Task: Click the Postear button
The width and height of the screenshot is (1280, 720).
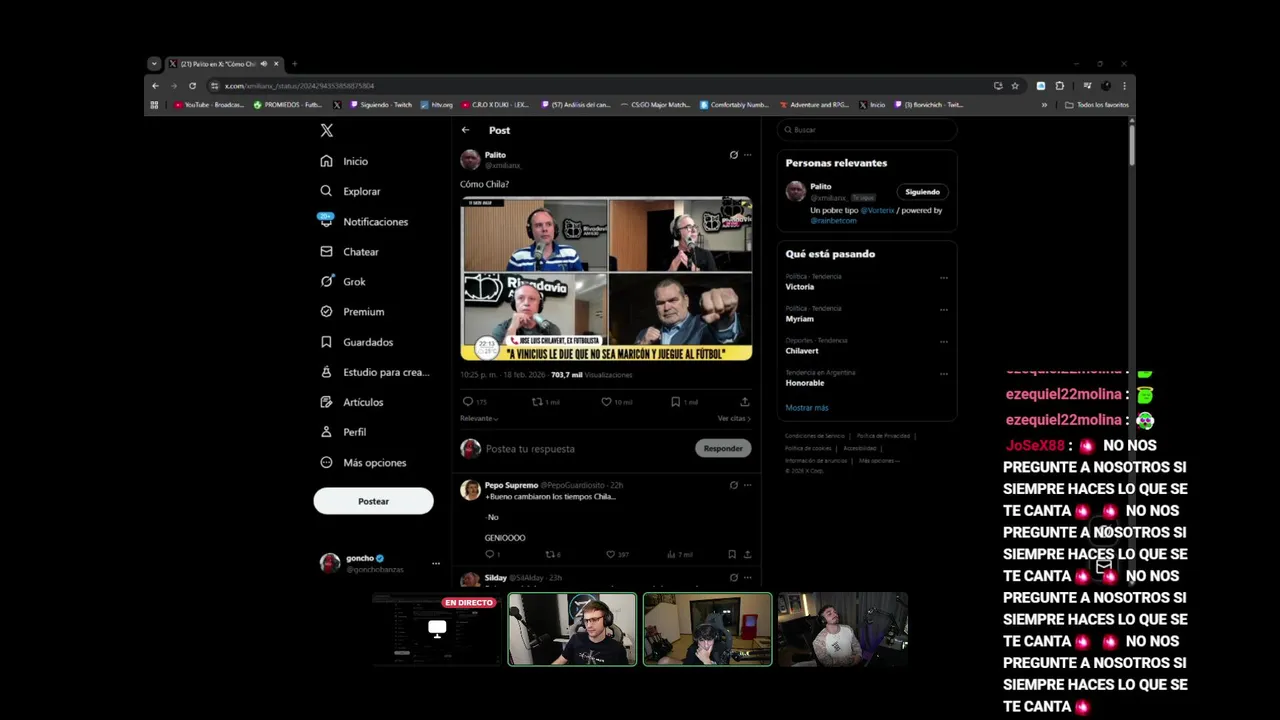Action: 373,501
